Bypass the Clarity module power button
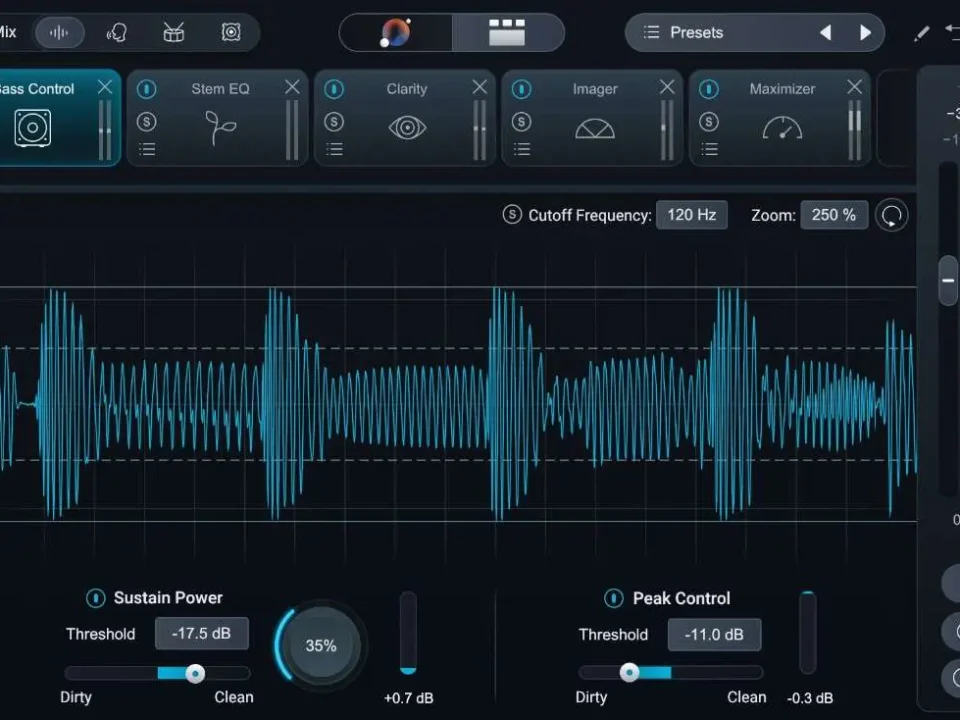 tap(334, 89)
